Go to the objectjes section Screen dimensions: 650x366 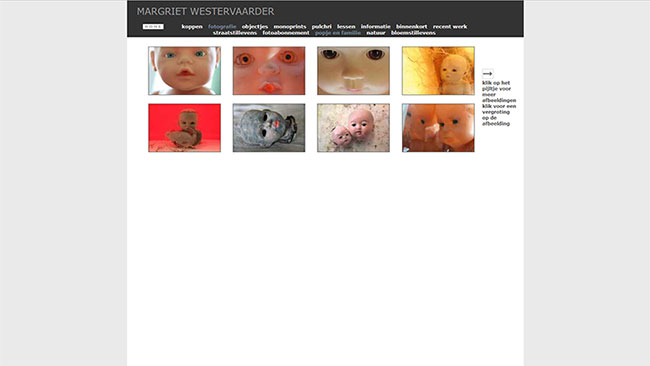point(255,27)
